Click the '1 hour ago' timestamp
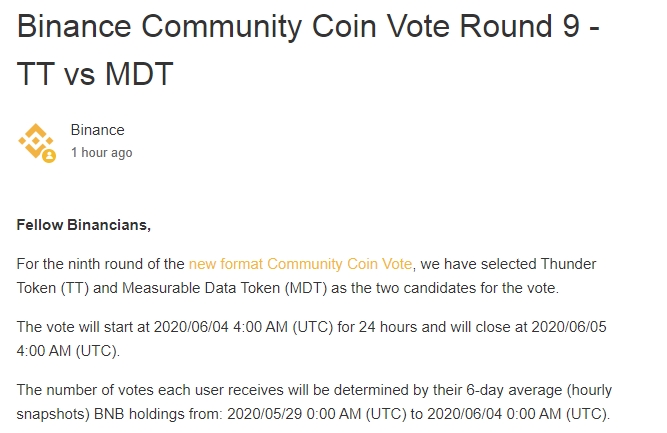Screen dimensions: 667x433 [101, 152]
